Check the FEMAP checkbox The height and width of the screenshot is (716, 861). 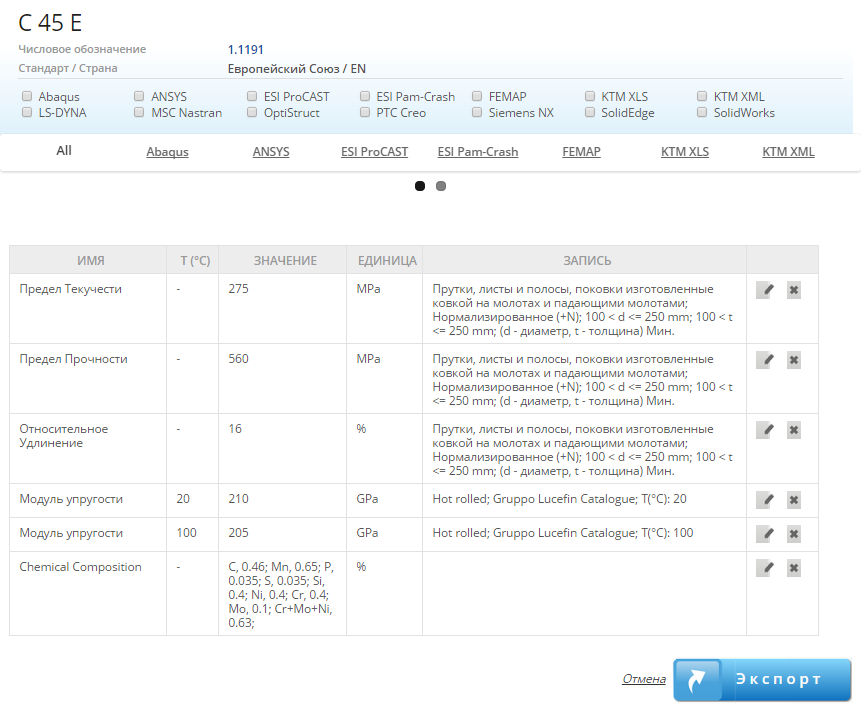pyautogui.click(x=477, y=96)
